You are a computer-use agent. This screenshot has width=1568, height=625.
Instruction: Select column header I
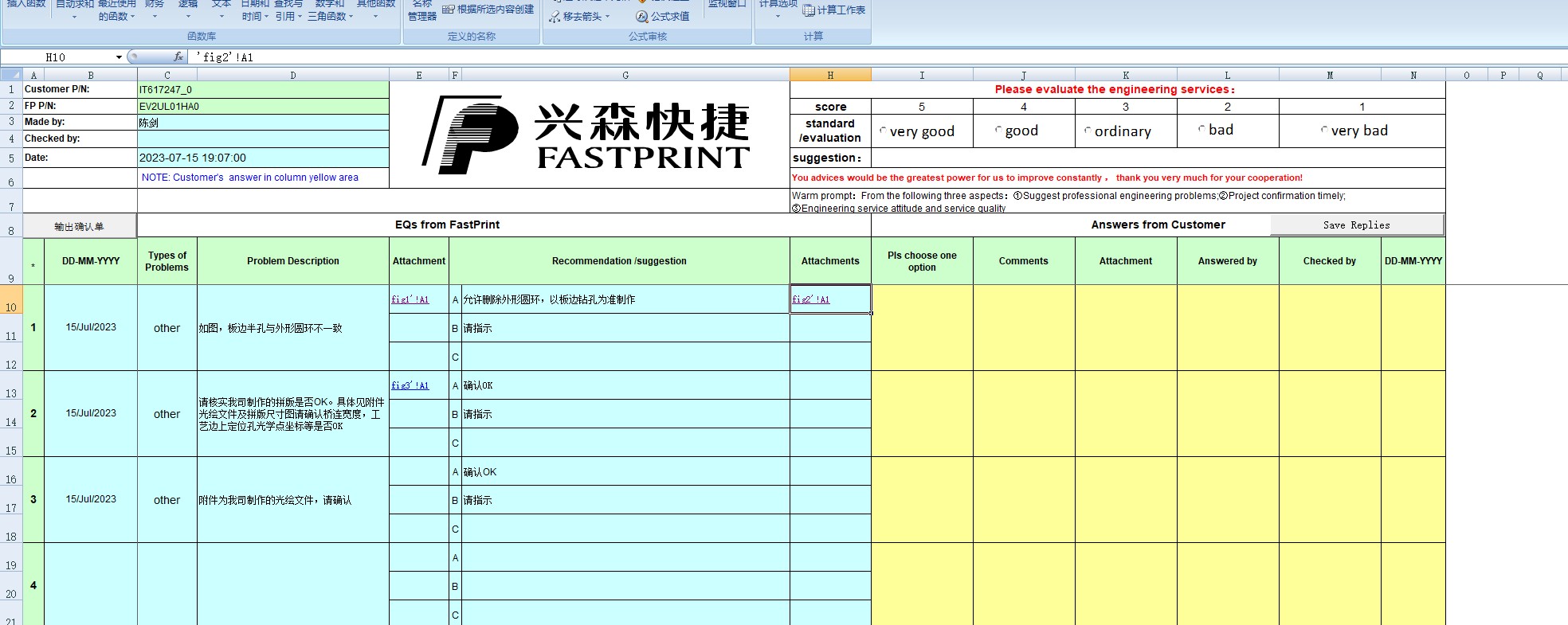922,75
